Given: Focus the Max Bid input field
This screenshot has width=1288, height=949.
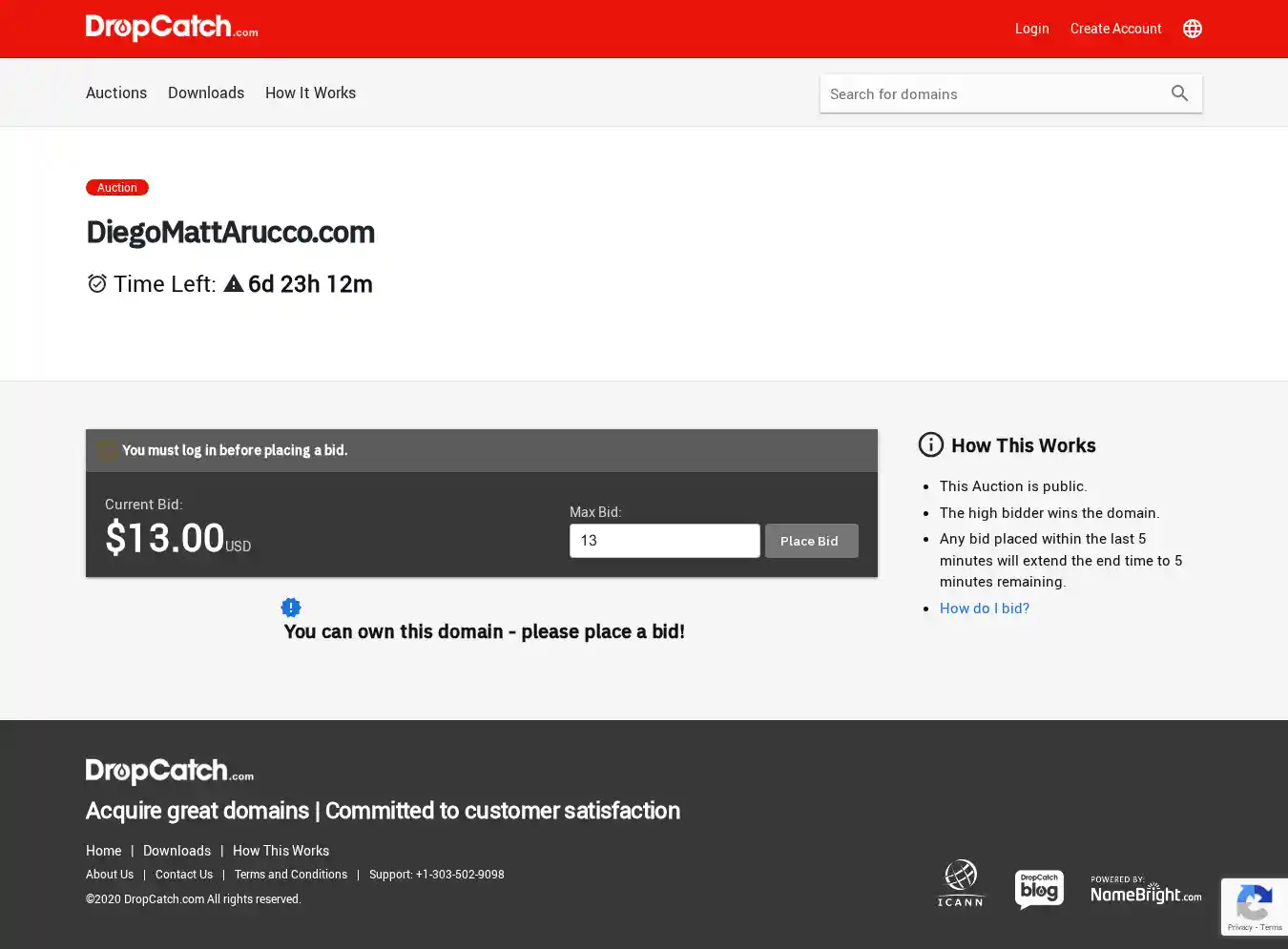Looking at the screenshot, I should 664,541.
